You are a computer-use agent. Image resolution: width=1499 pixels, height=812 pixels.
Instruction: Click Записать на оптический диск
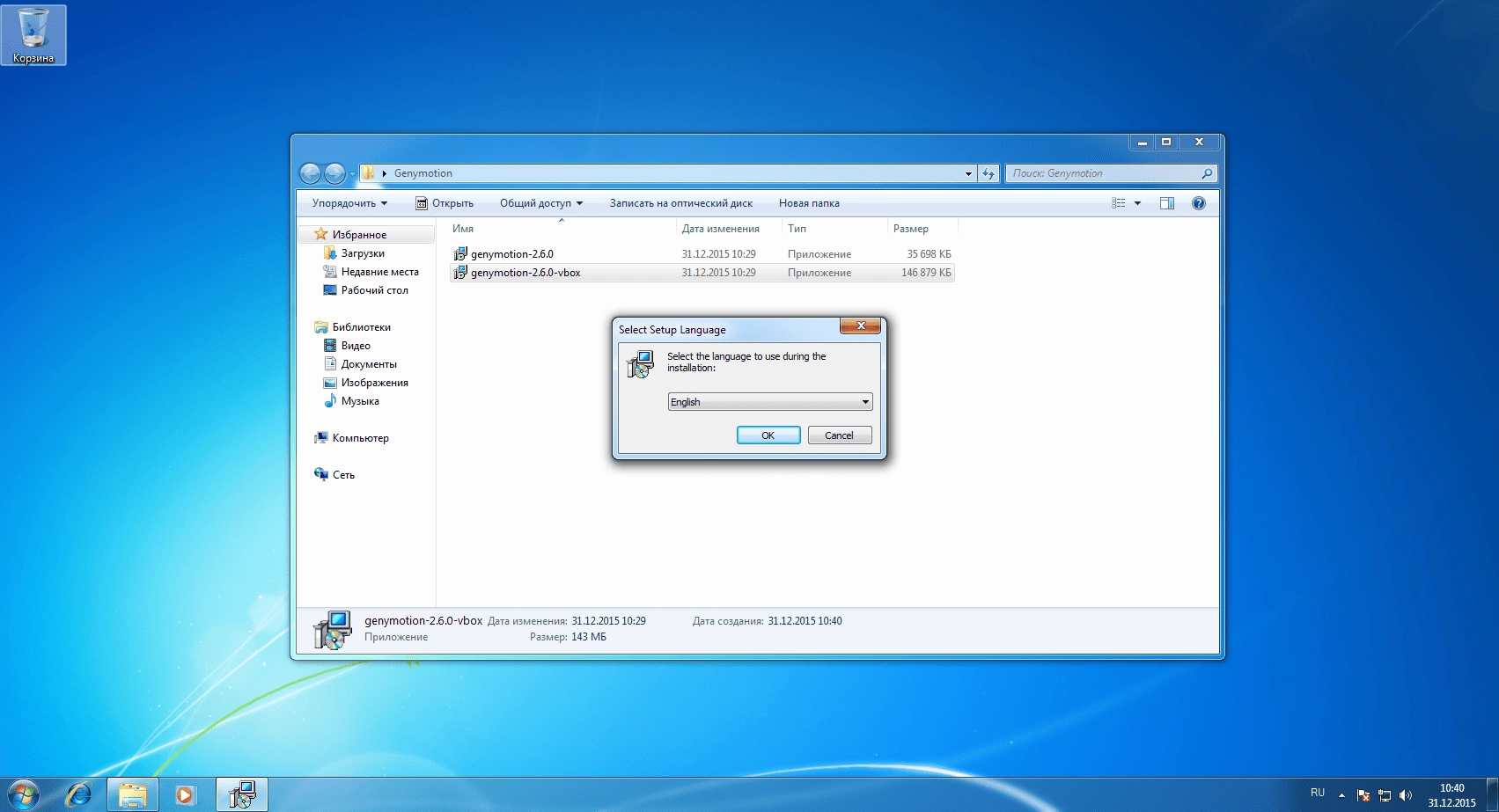click(x=681, y=203)
